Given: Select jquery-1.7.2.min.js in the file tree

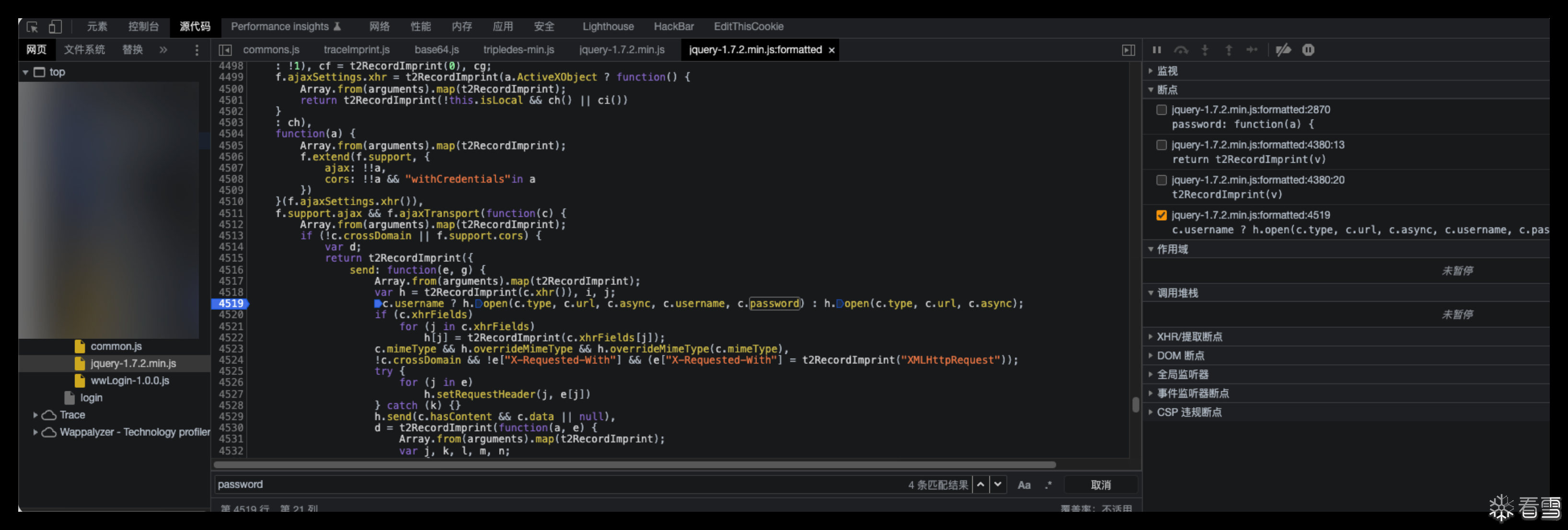Looking at the screenshot, I should point(133,363).
